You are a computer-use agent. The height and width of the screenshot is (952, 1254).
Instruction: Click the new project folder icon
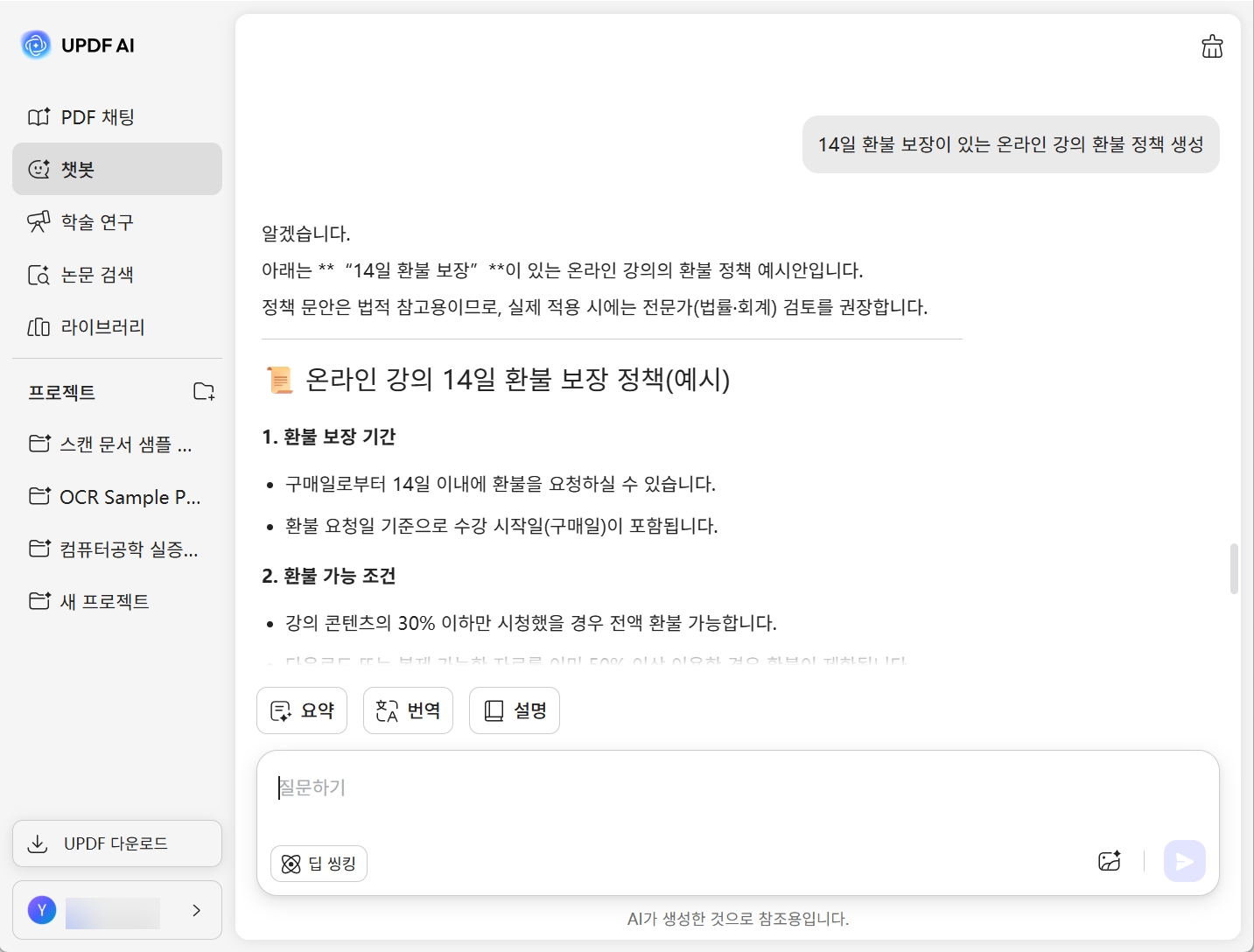tap(204, 391)
